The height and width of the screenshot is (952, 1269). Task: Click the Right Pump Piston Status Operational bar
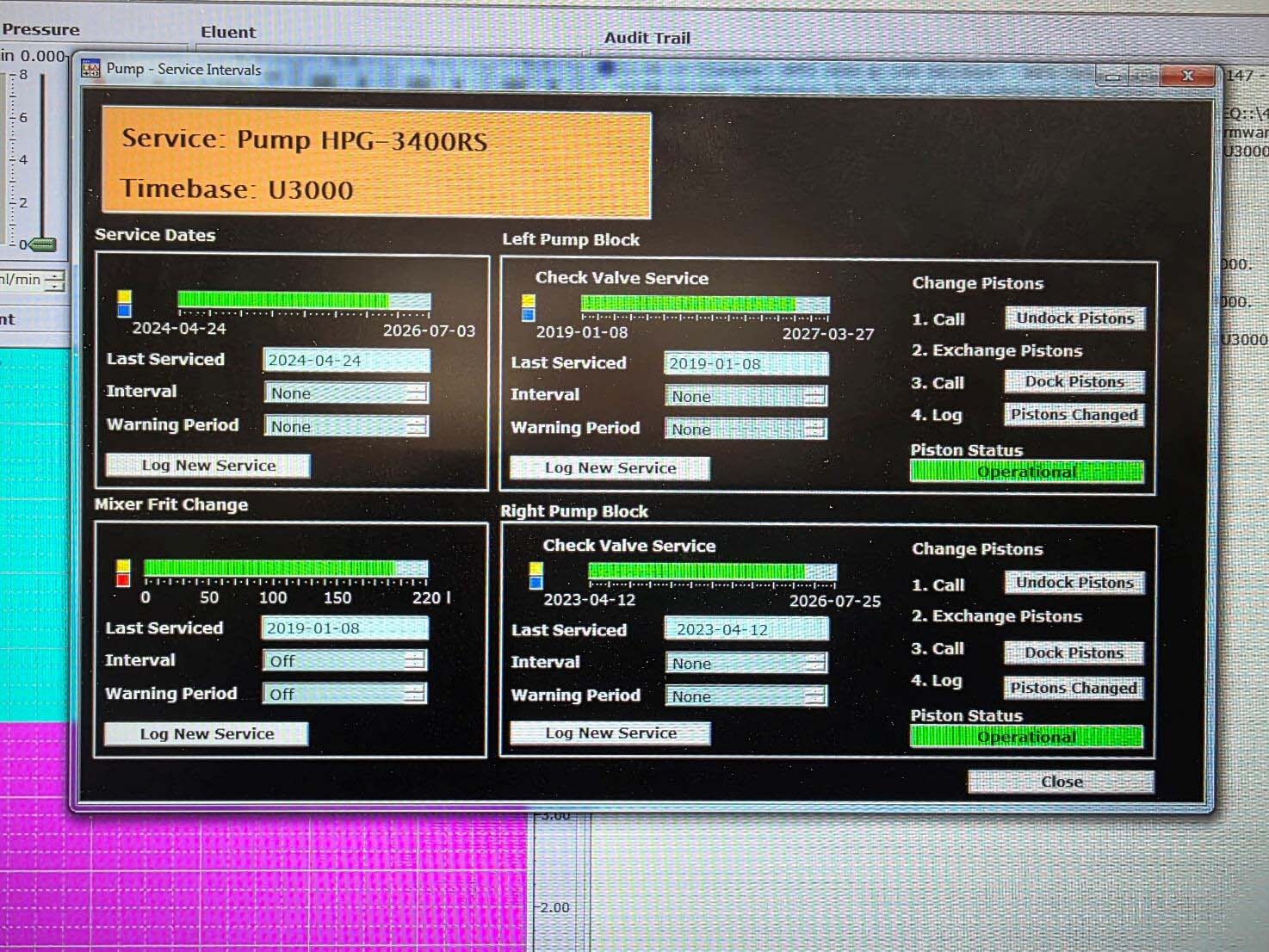click(1027, 737)
